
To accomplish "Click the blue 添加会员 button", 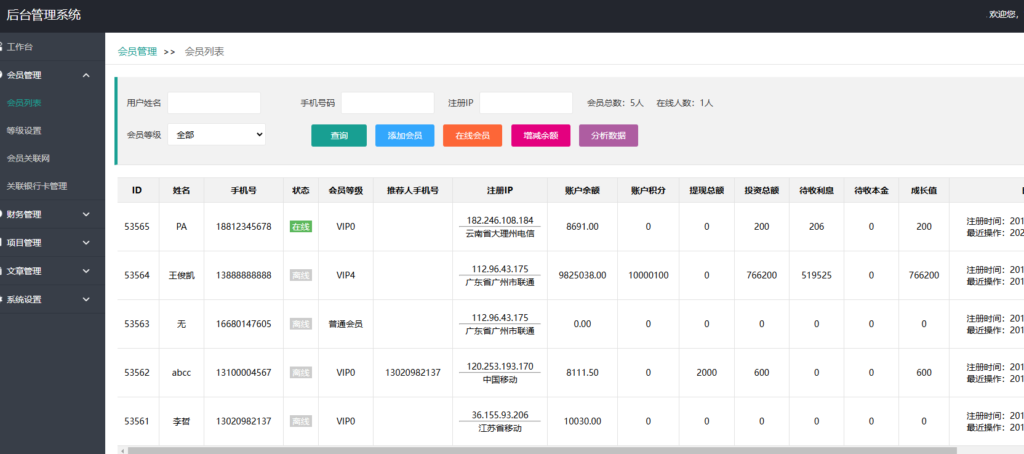I will (x=404, y=135).
